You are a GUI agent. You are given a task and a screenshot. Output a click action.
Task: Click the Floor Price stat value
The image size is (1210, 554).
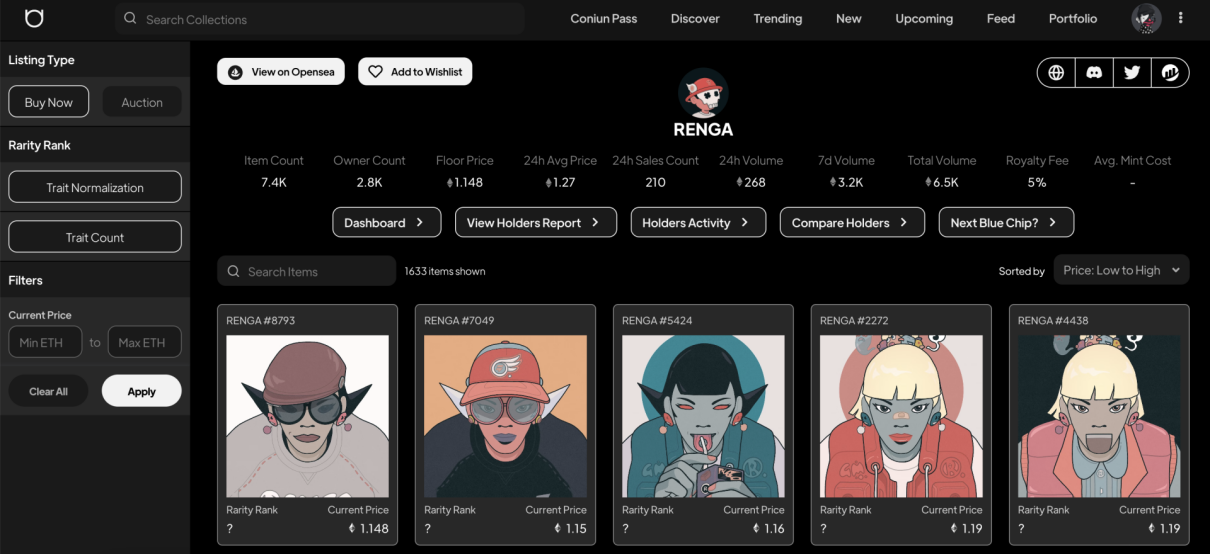[464, 182]
